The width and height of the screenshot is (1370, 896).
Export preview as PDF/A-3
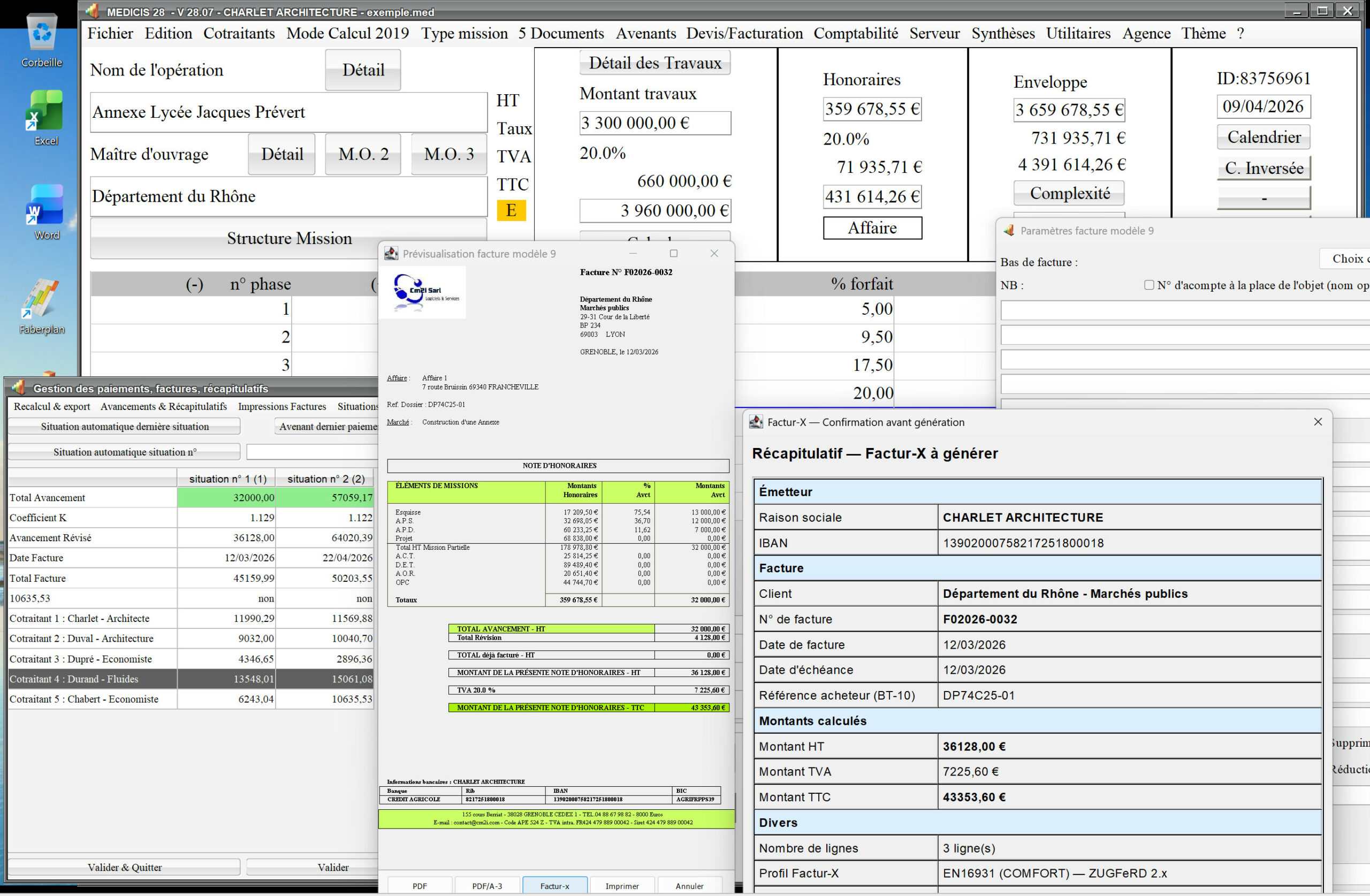point(487,886)
